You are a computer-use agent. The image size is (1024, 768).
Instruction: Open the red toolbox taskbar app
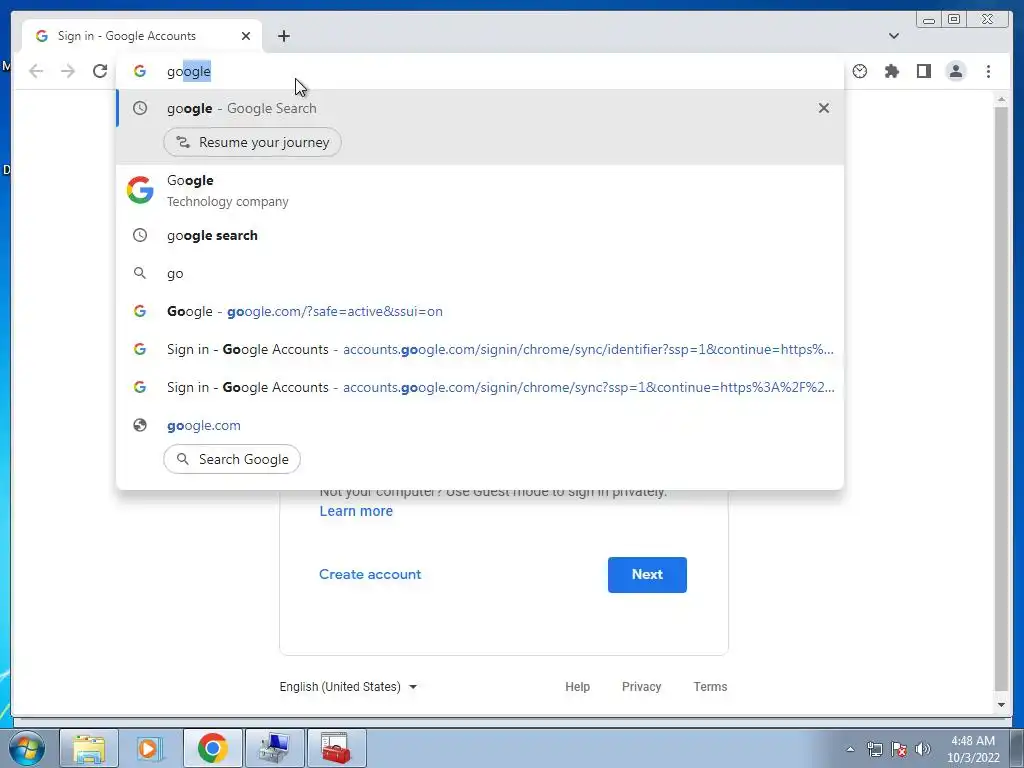[337, 748]
